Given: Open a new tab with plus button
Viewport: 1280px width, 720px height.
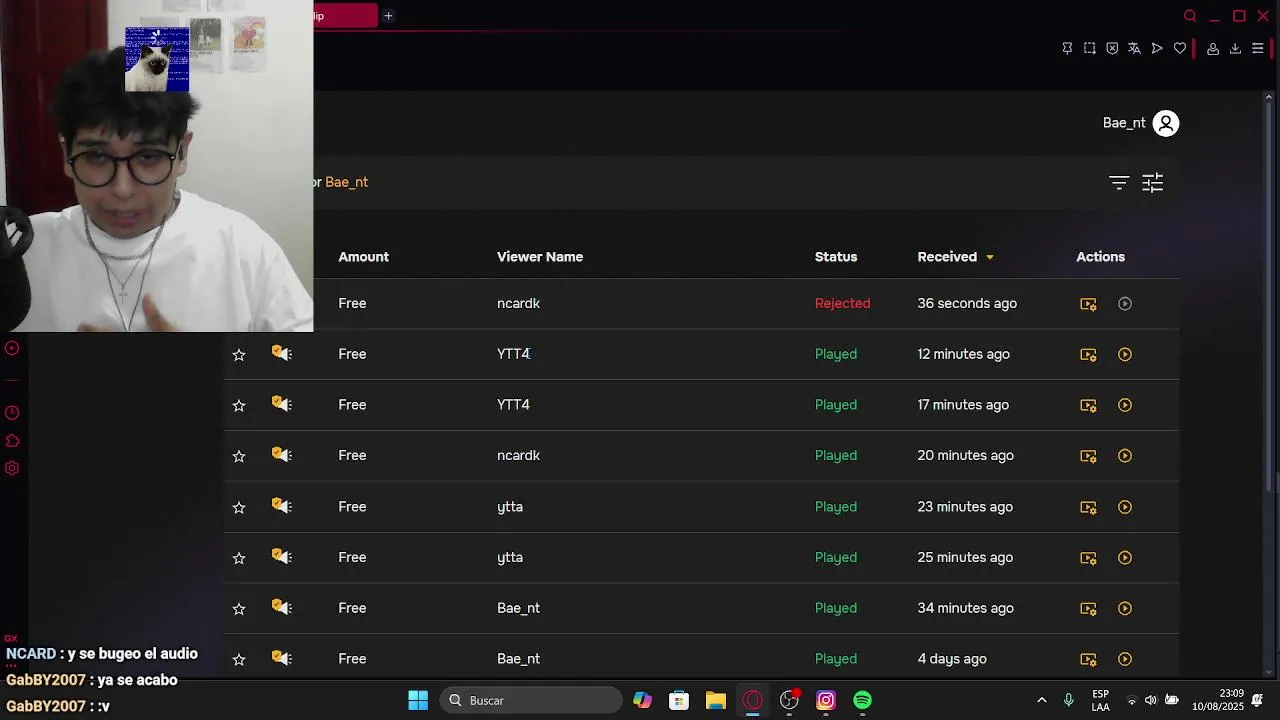Looking at the screenshot, I should point(388,16).
